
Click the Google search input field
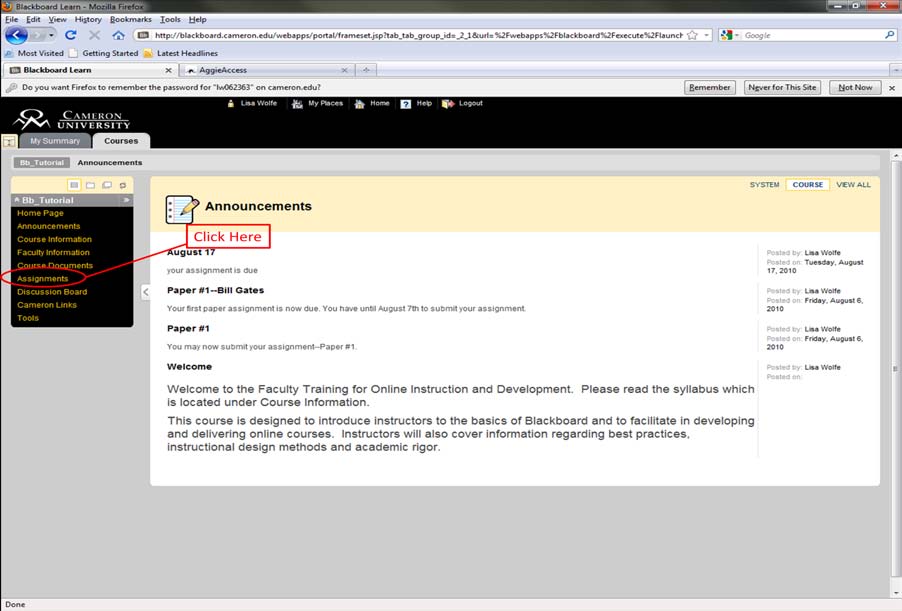(813, 35)
